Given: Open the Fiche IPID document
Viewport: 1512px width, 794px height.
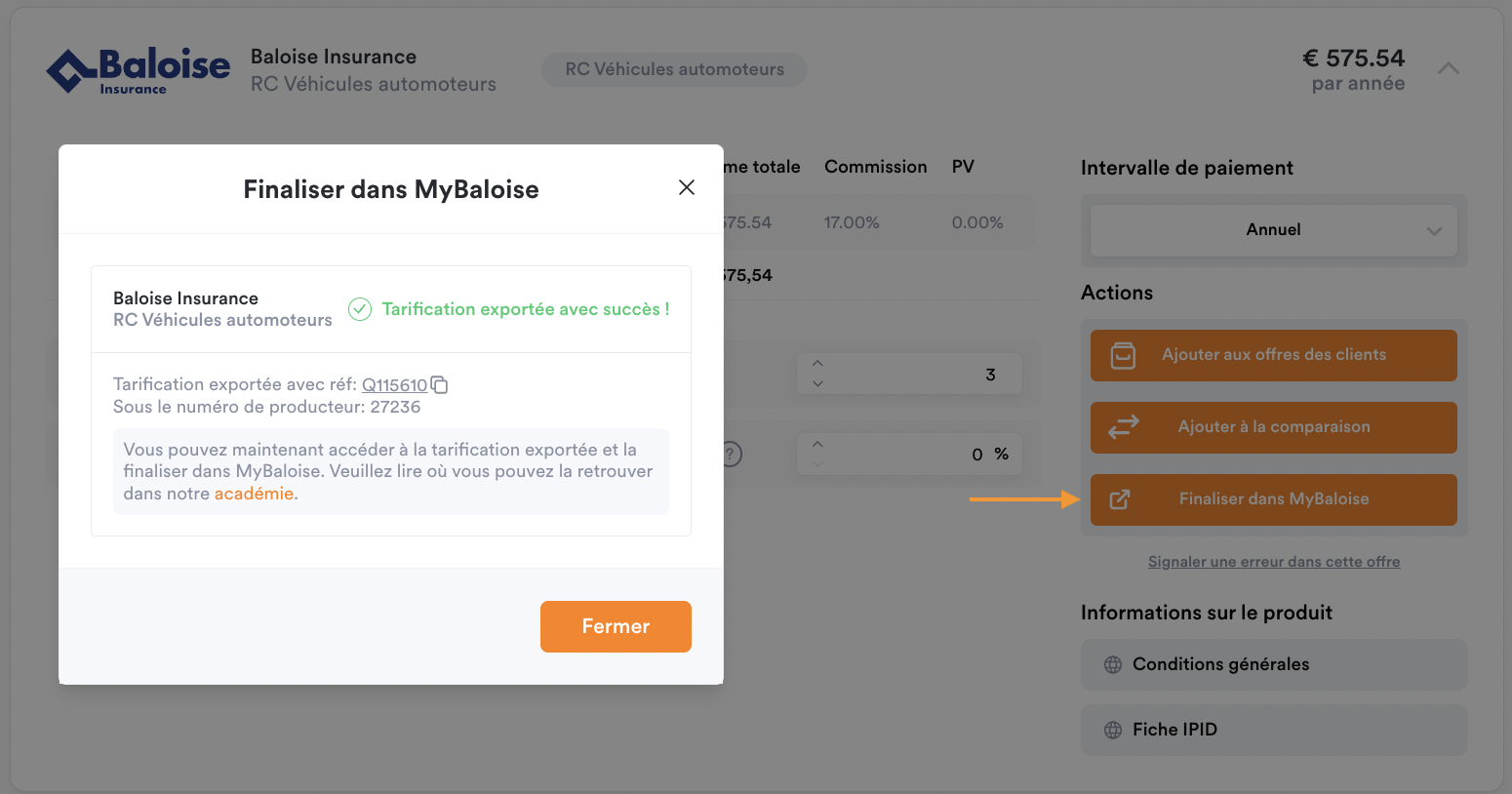Looking at the screenshot, I should 1273,730.
